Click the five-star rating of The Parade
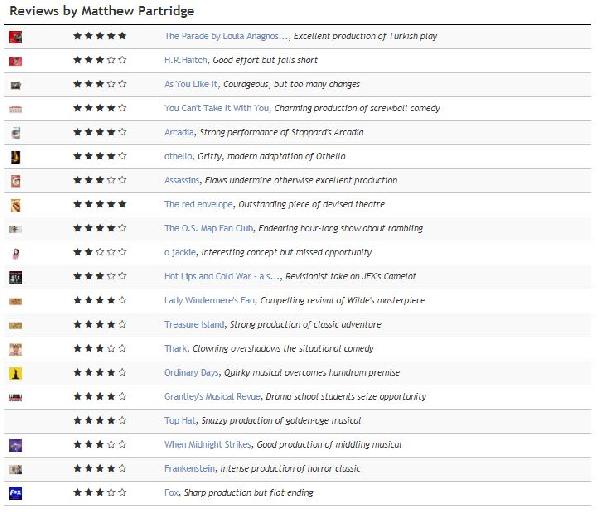 point(99,36)
